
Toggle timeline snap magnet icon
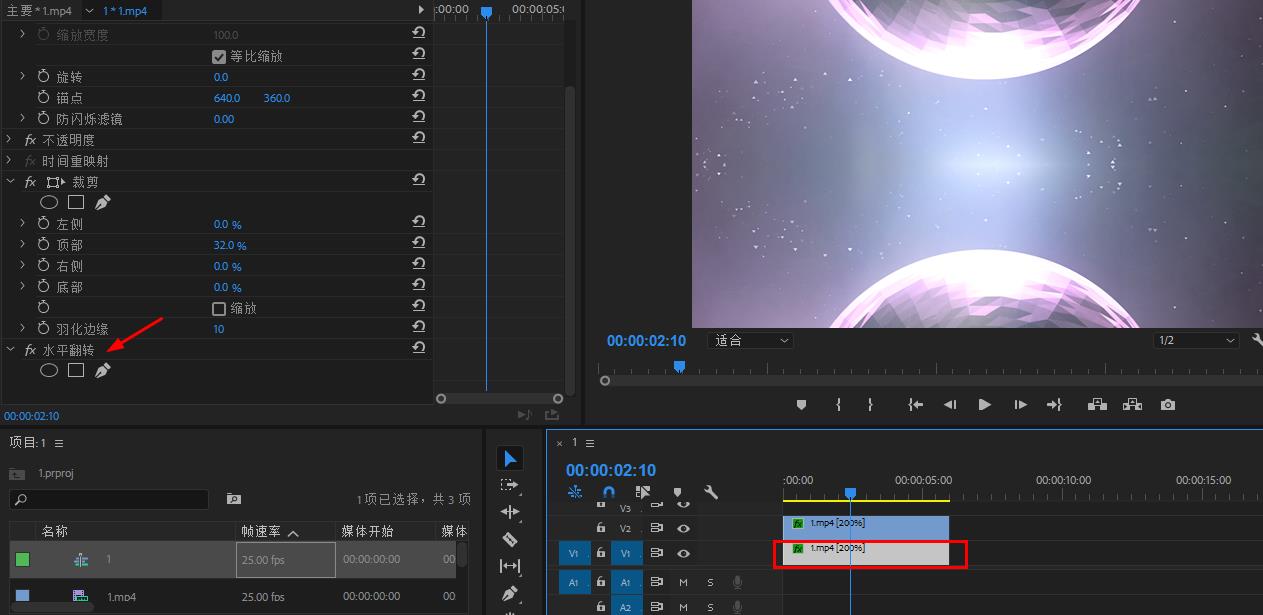[x=609, y=492]
